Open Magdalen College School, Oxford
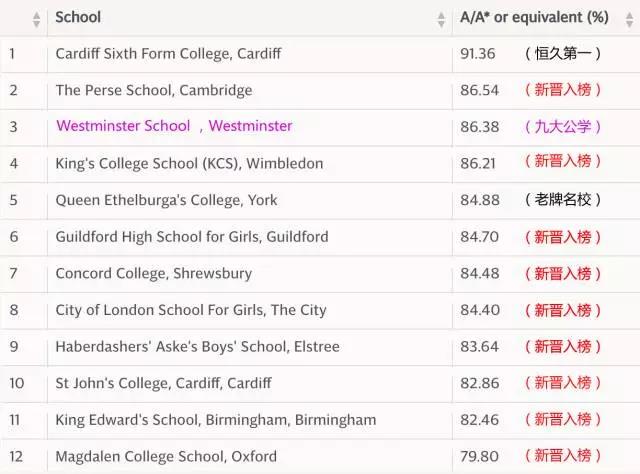 pyautogui.click(x=166, y=457)
